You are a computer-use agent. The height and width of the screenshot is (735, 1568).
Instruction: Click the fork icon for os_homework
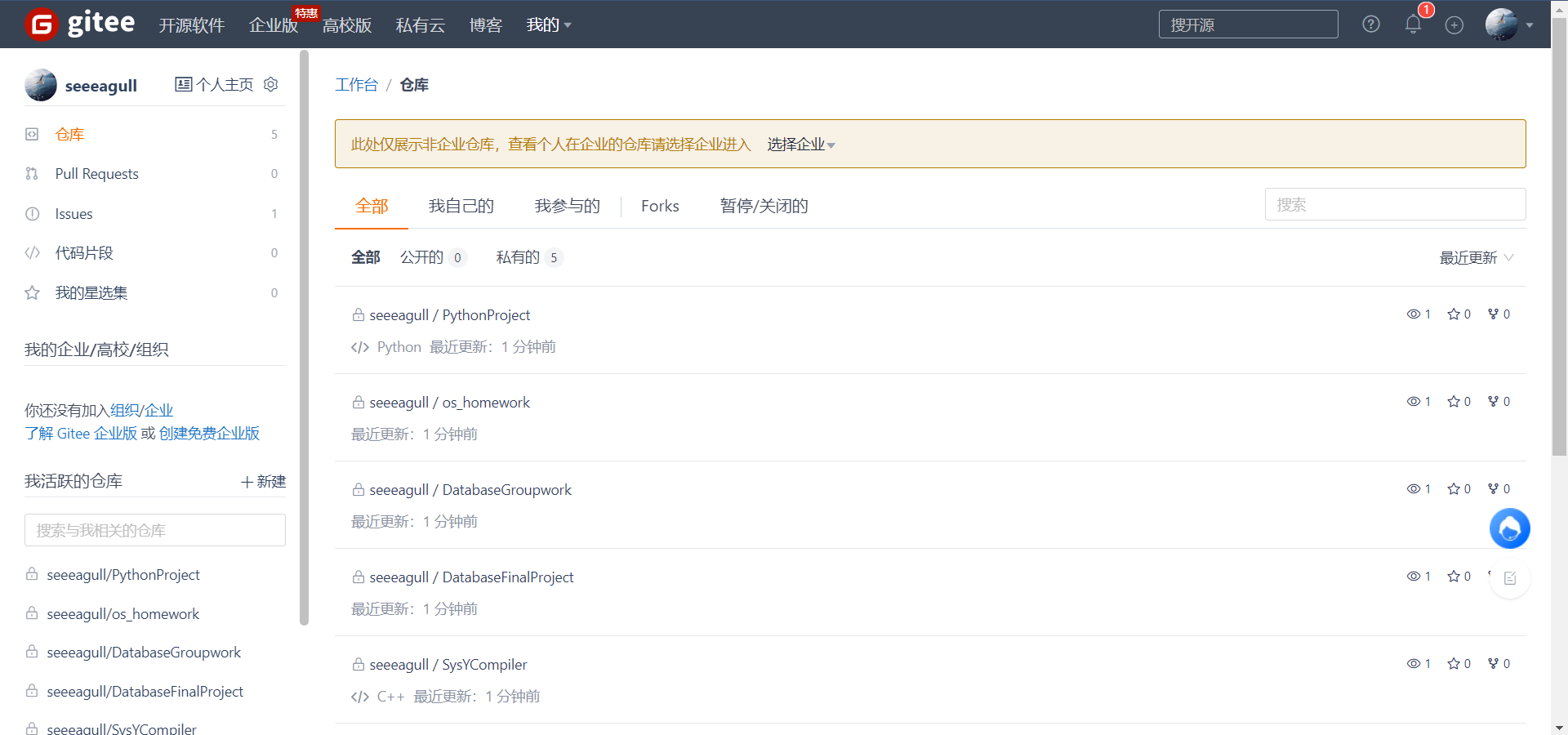point(1494,402)
